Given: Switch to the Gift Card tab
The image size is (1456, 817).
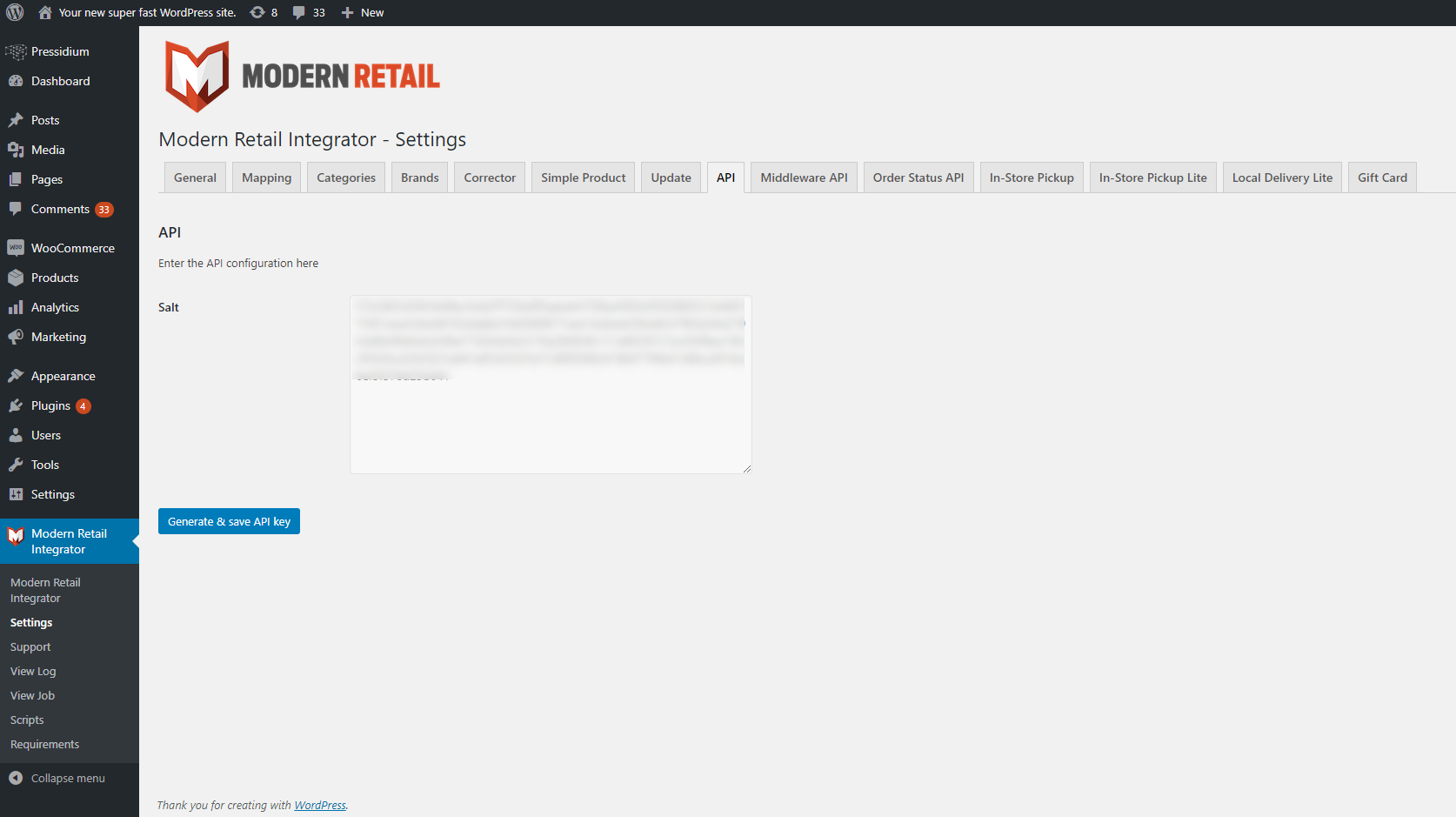Looking at the screenshot, I should [x=1383, y=177].
